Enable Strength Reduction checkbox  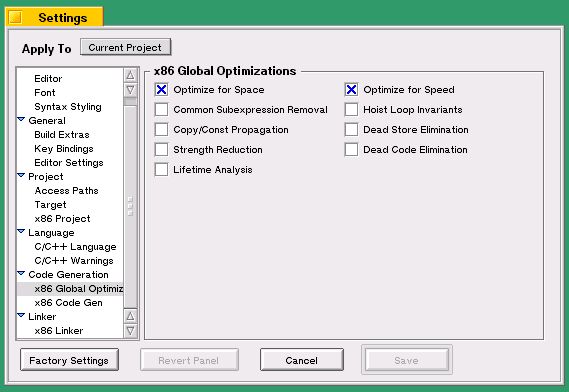[x=161, y=149]
